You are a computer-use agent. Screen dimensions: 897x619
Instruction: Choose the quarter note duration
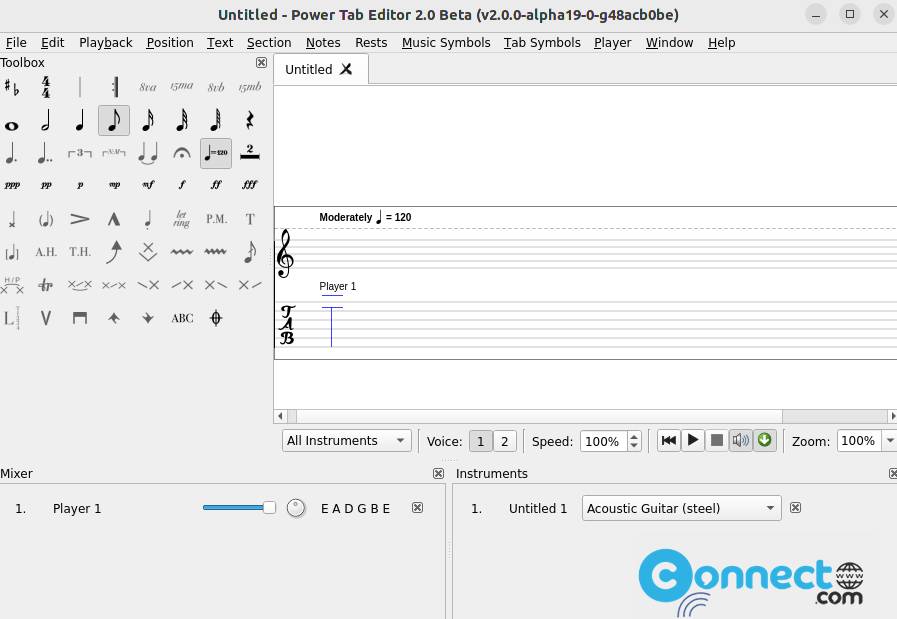click(80, 120)
